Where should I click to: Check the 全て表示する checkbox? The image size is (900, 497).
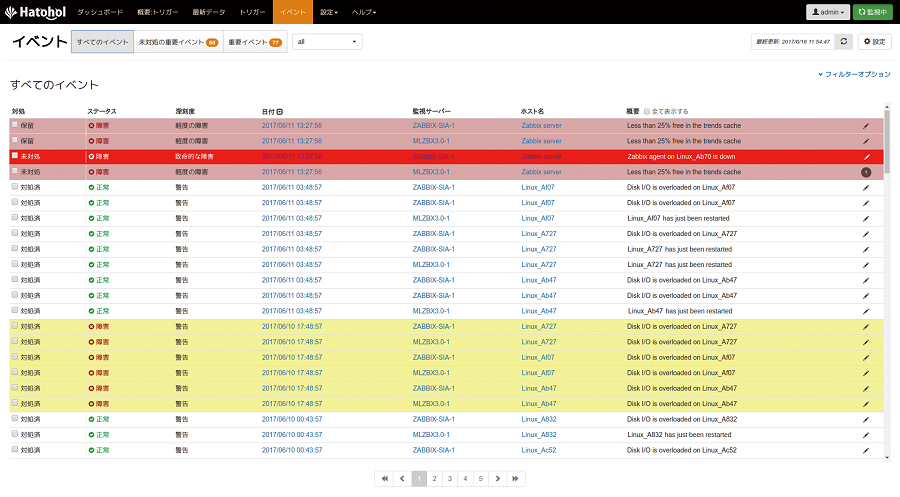point(648,111)
